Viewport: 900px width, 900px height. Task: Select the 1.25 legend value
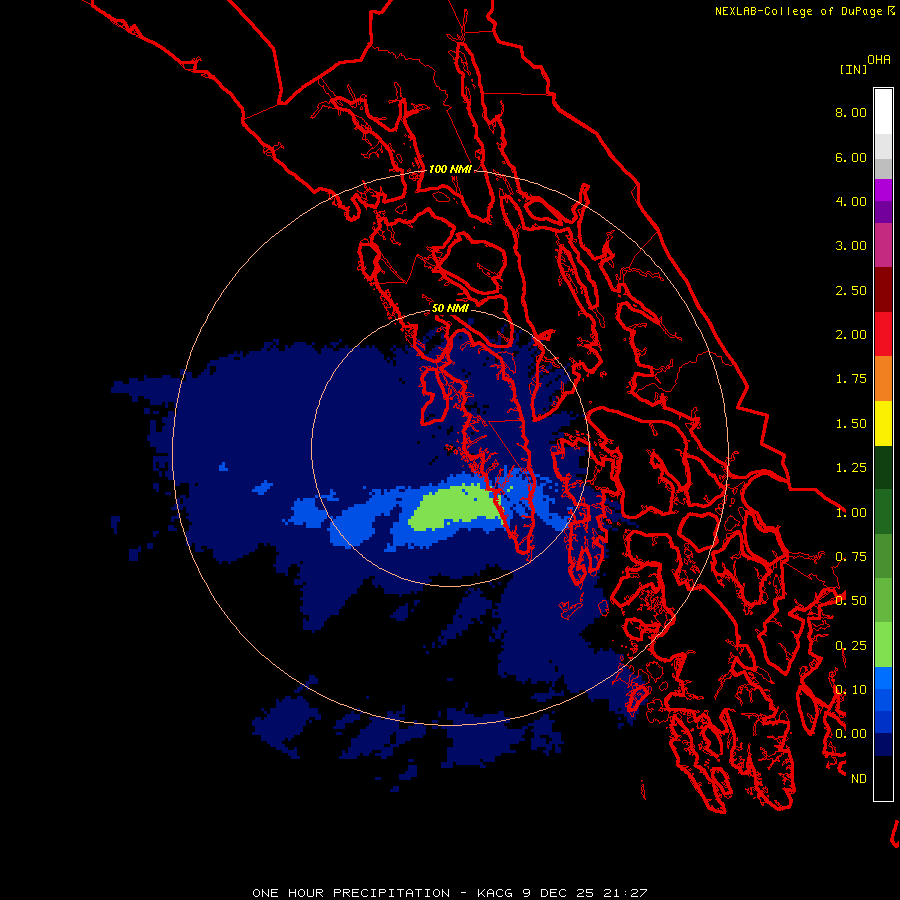tap(851, 468)
